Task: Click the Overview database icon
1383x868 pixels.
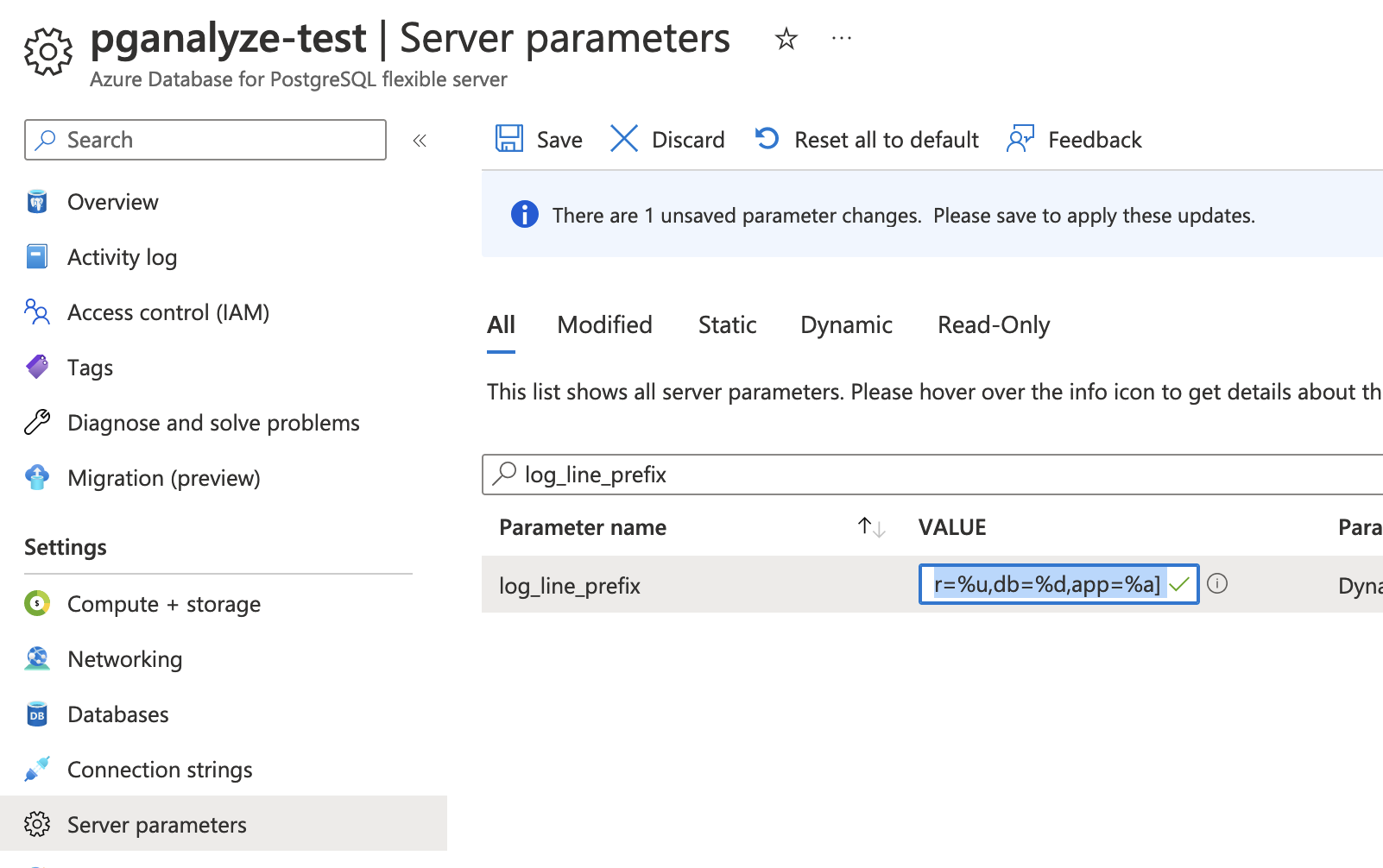Action: pyautogui.click(x=37, y=202)
